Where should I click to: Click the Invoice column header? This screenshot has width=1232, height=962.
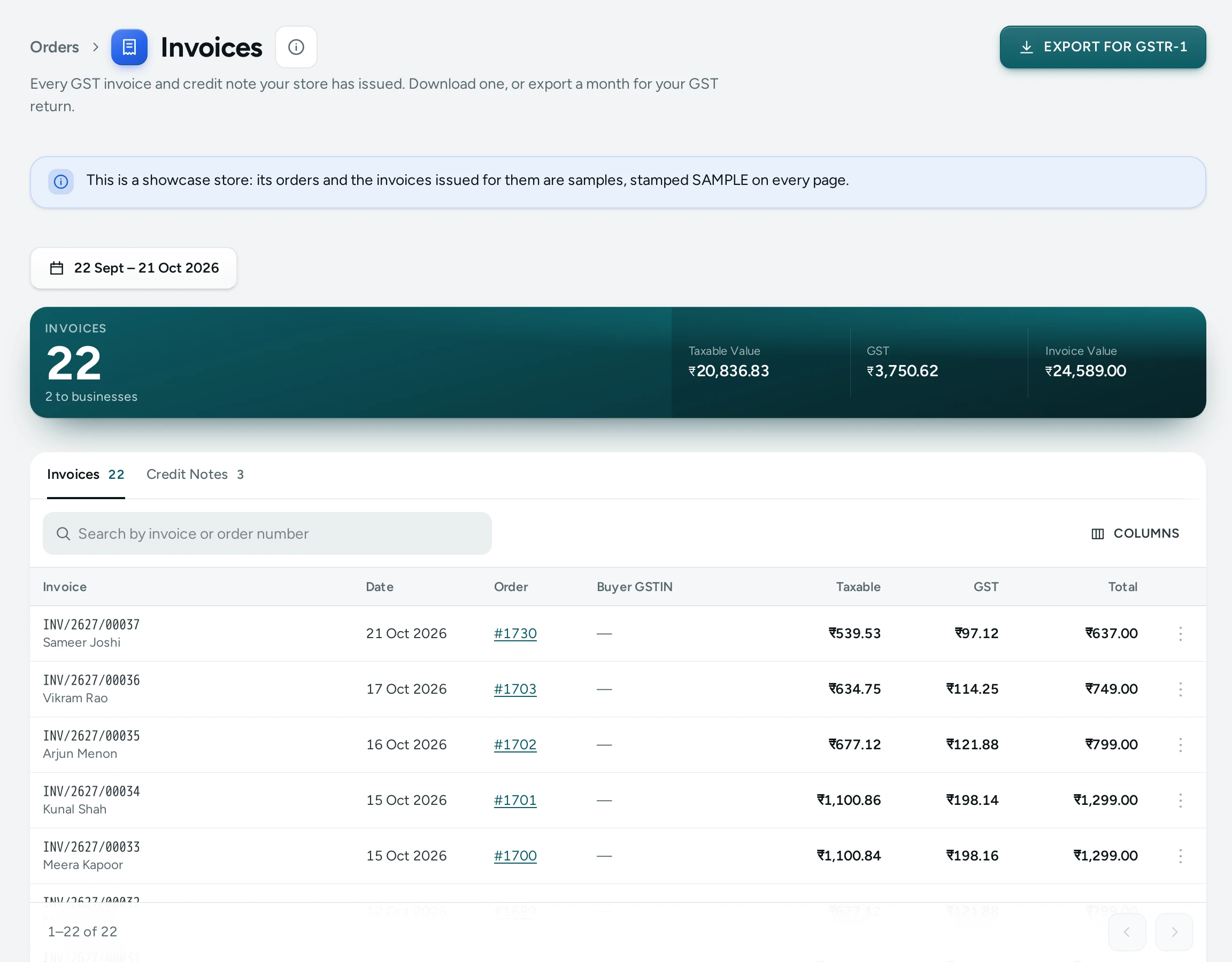65,587
